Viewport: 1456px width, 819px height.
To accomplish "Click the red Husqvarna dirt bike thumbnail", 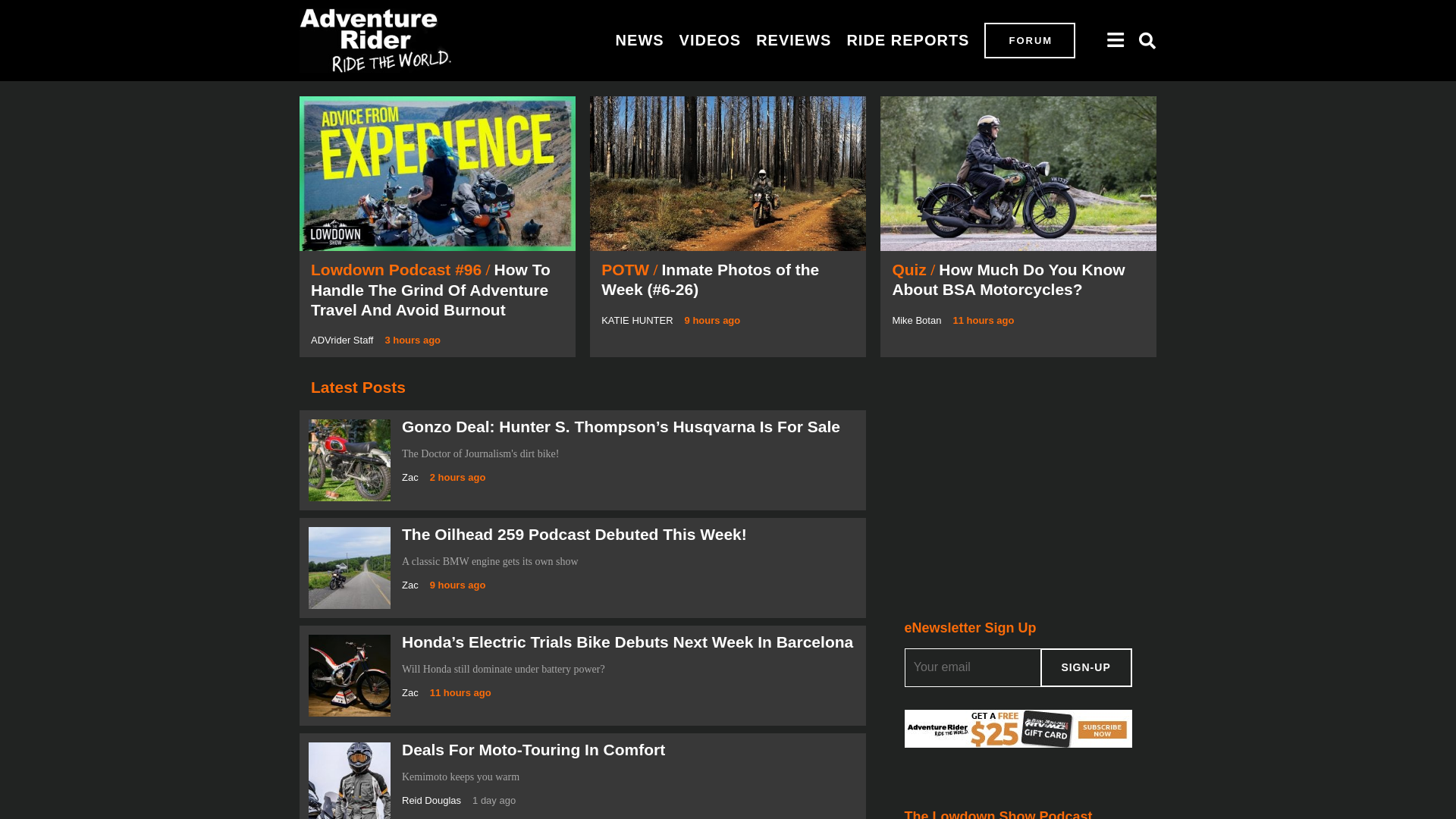I will (350, 460).
